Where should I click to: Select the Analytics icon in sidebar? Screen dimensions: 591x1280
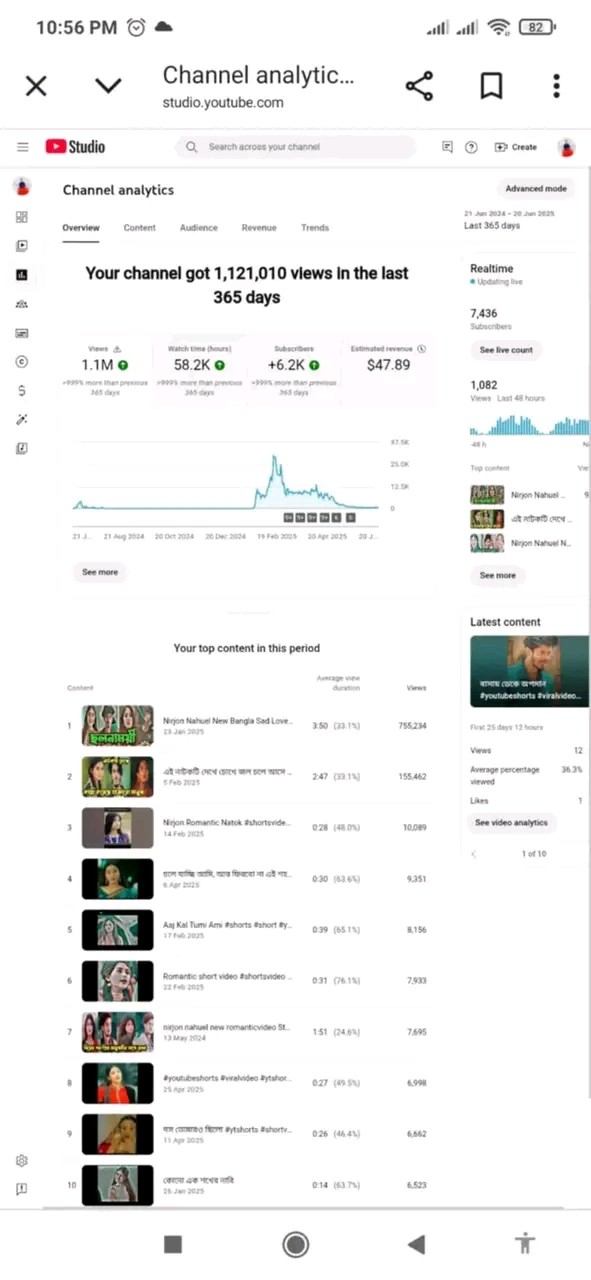coord(22,275)
